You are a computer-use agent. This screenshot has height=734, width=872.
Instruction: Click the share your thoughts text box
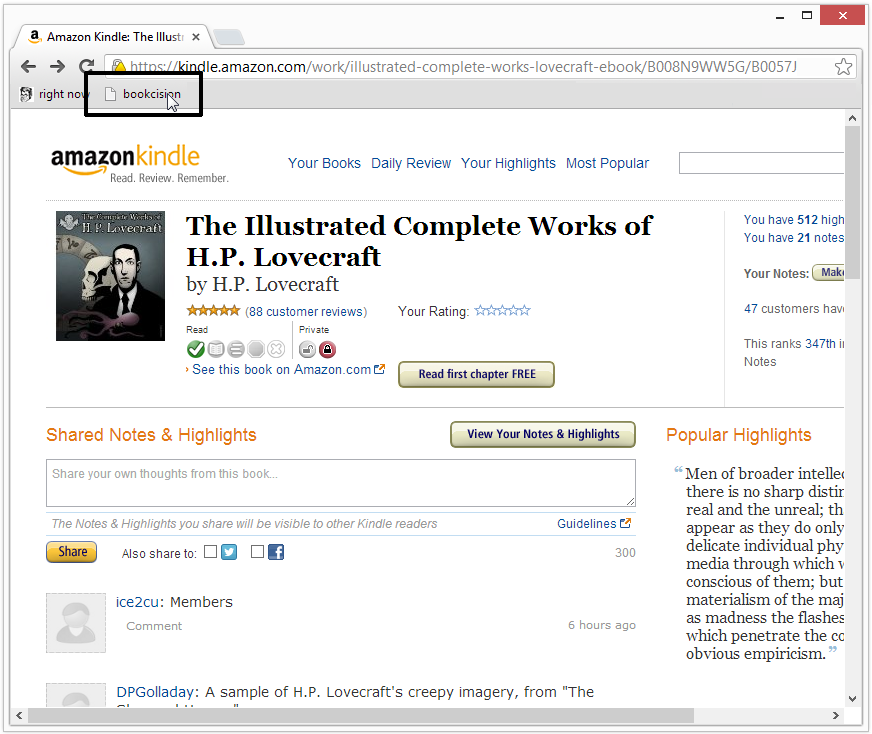(341, 483)
